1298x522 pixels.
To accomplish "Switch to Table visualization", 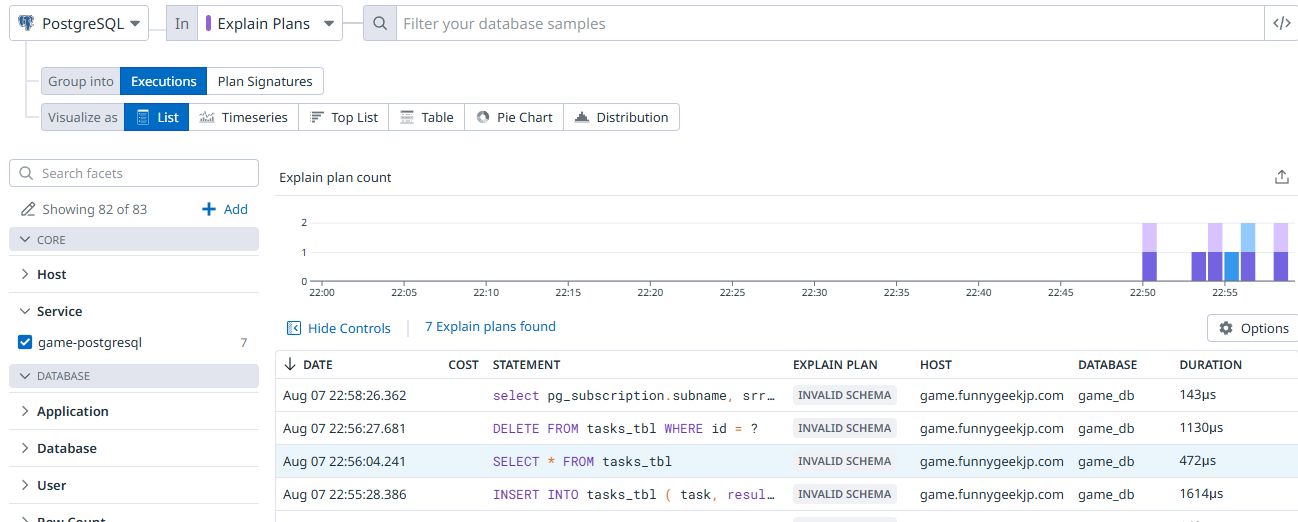I will (x=426, y=117).
